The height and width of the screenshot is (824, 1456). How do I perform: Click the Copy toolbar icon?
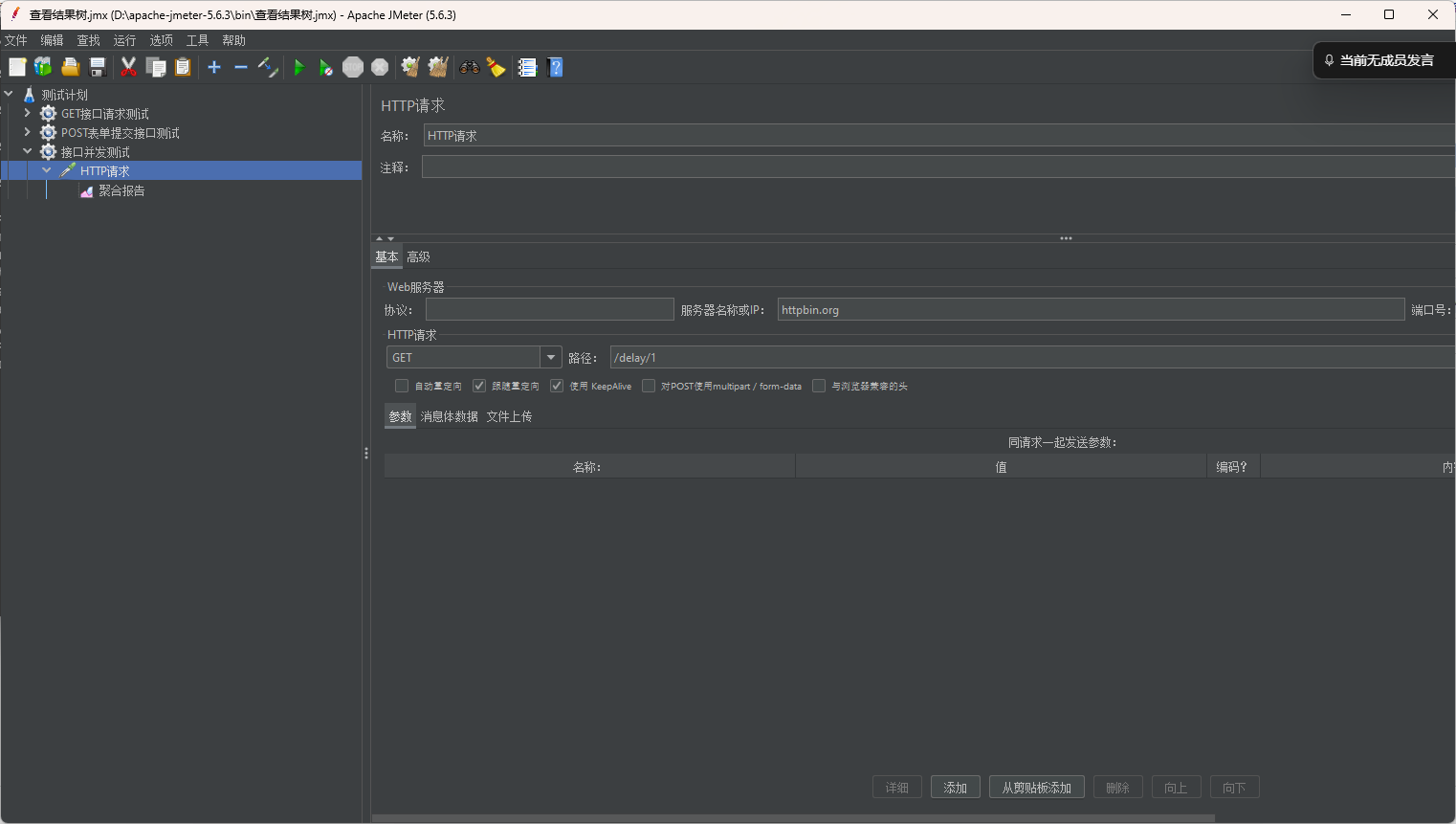click(x=156, y=67)
